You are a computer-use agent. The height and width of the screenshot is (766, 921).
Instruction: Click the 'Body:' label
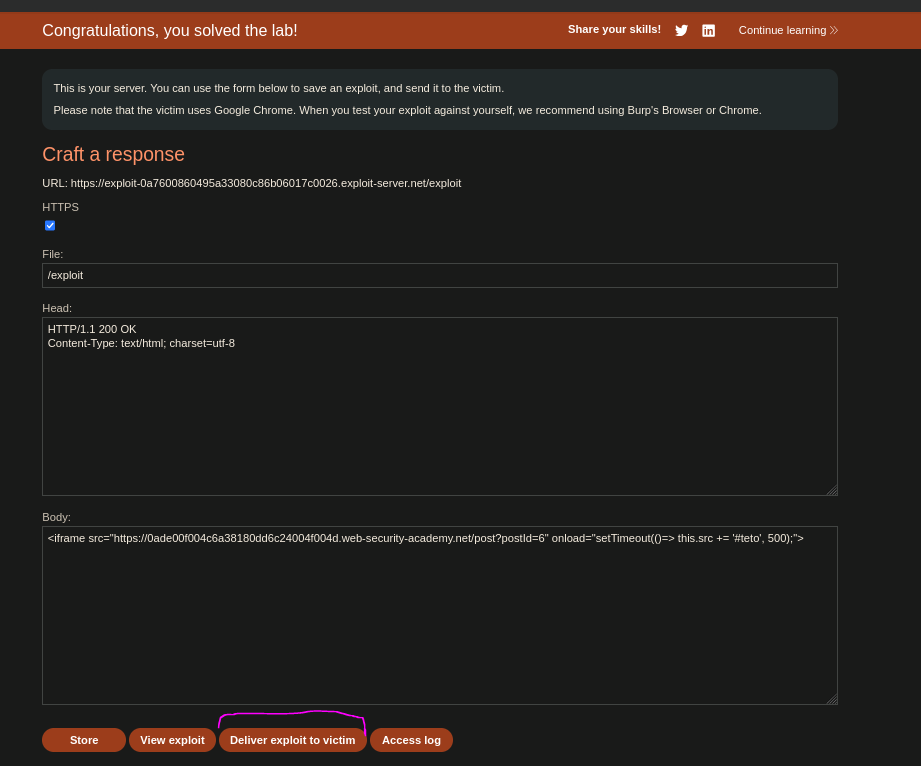pyautogui.click(x=56, y=518)
